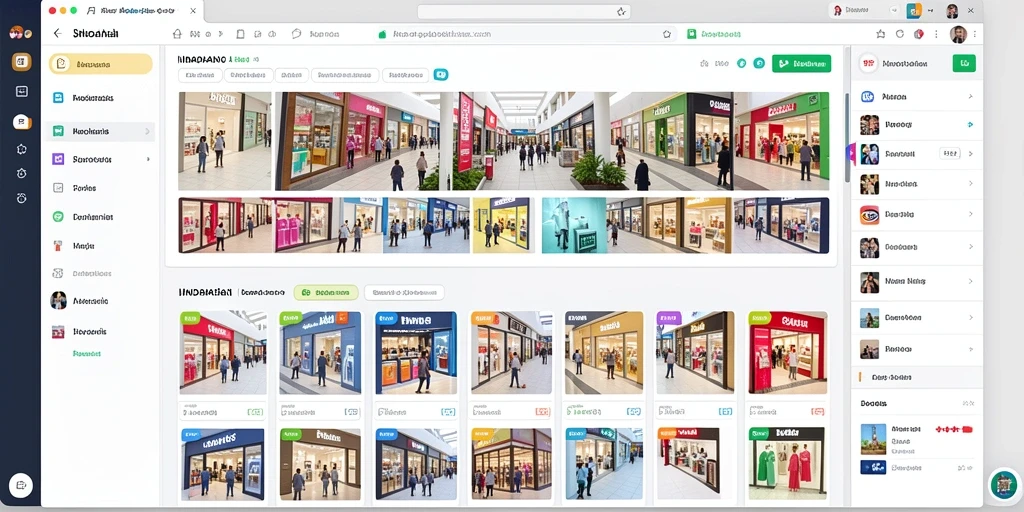Click the bookmark star next to refresh
This screenshot has height=512, width=1024.
click(880, 34)
